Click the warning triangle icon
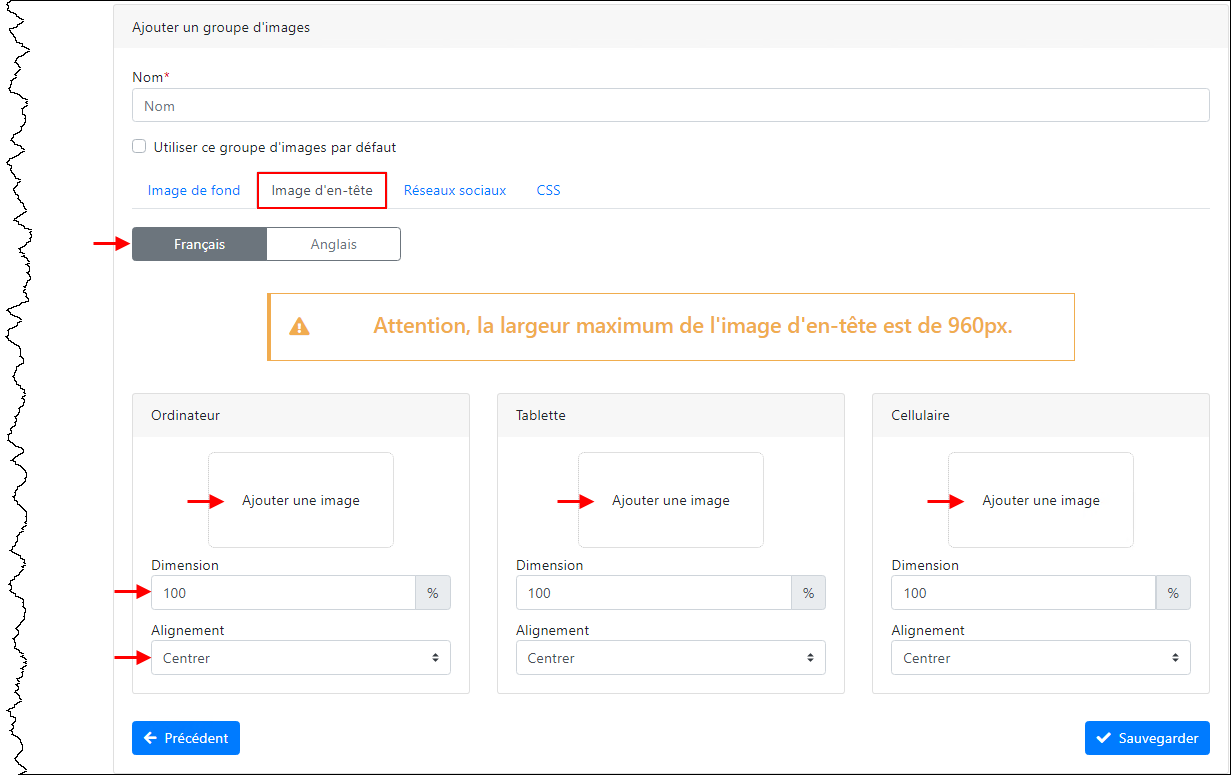This screenshot has width=1232, height=776. pyautogui.click(x=299, y=326)
